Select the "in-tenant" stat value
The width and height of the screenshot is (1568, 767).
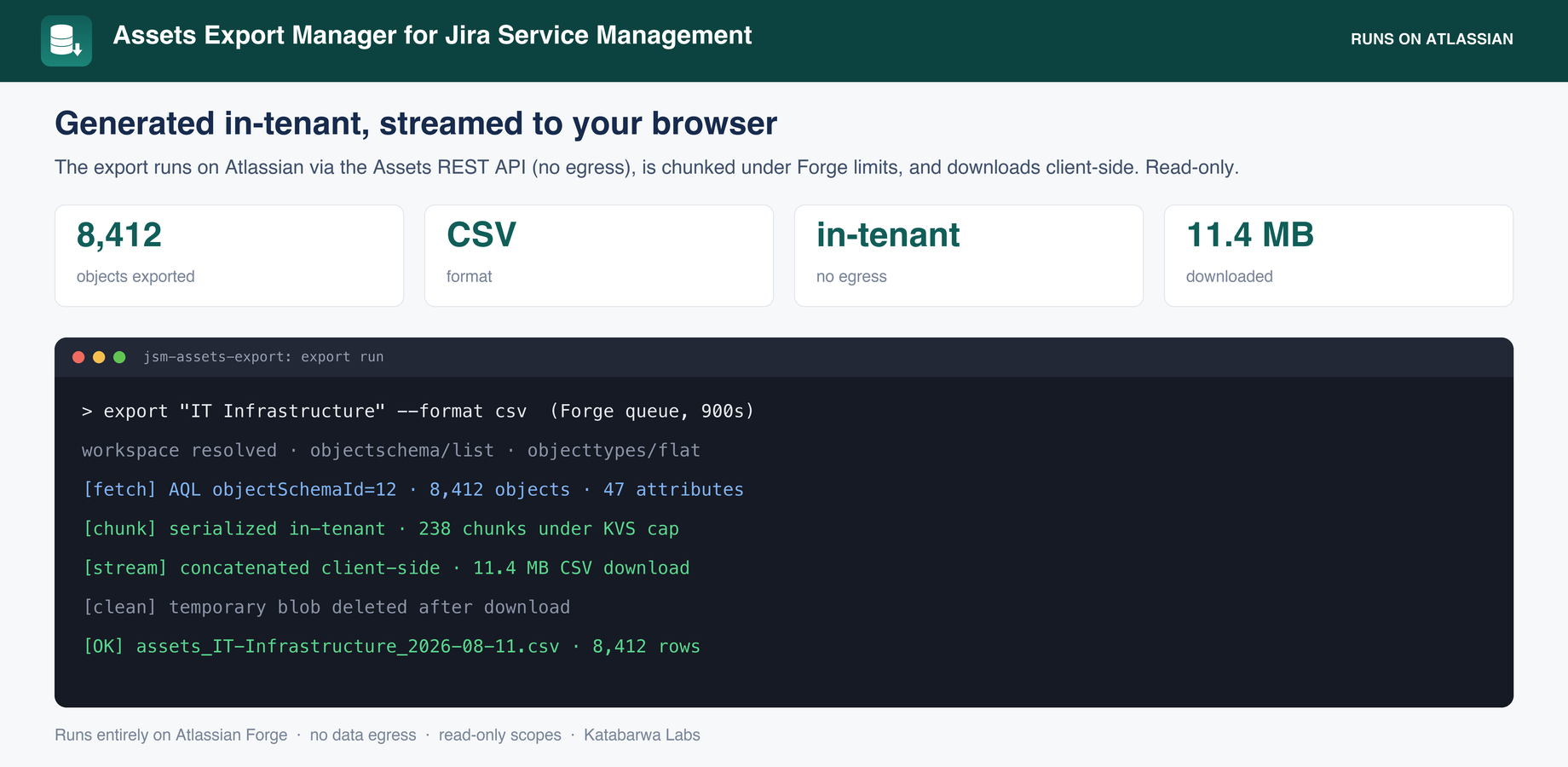point(888,235)
